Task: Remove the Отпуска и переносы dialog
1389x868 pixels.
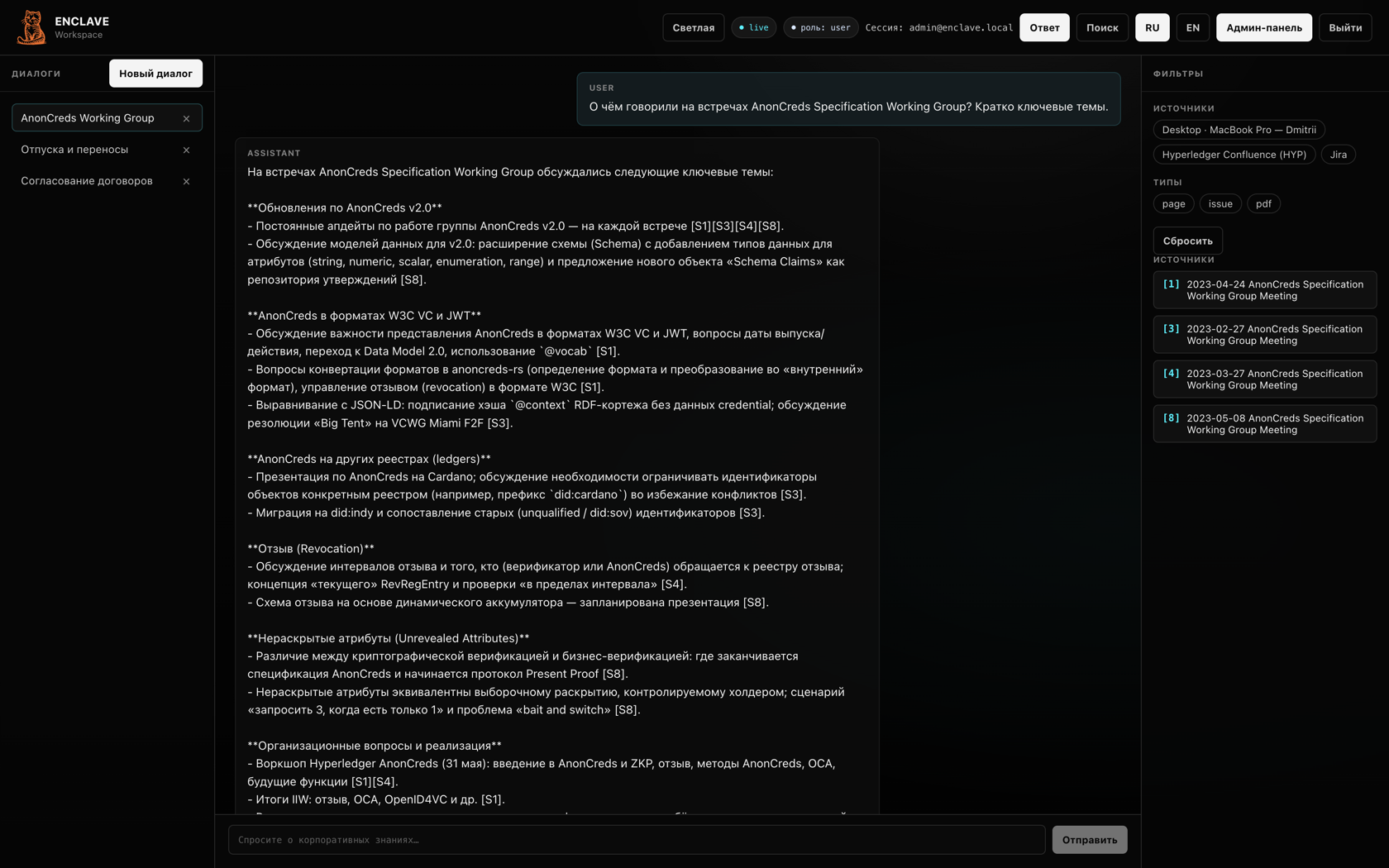Action: [x=186, y=150]
